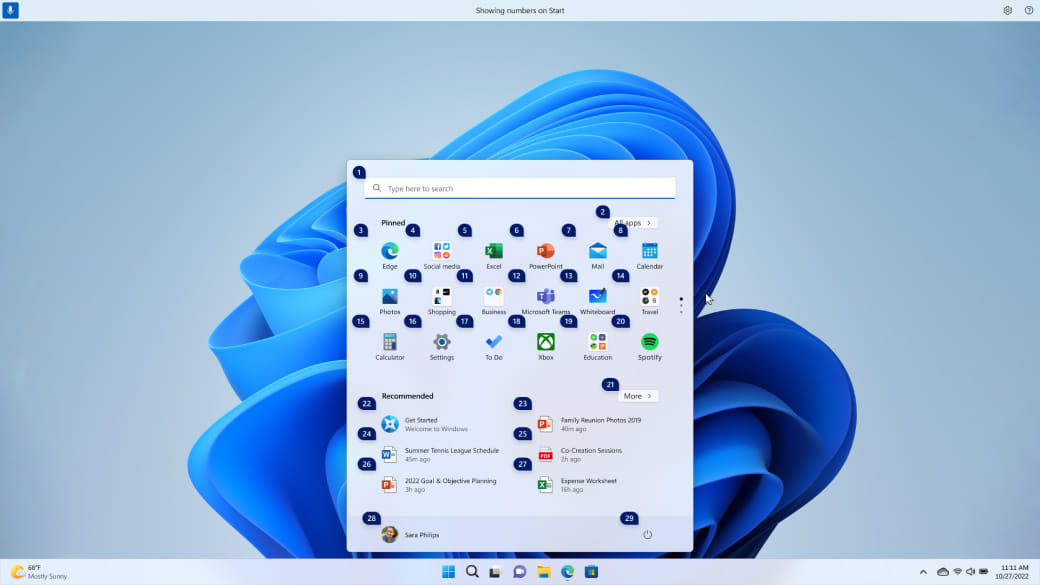Viewport: 1040px width, 585px height.
Task: Click the Sara Philips user account button
Action: click(411, 535)
